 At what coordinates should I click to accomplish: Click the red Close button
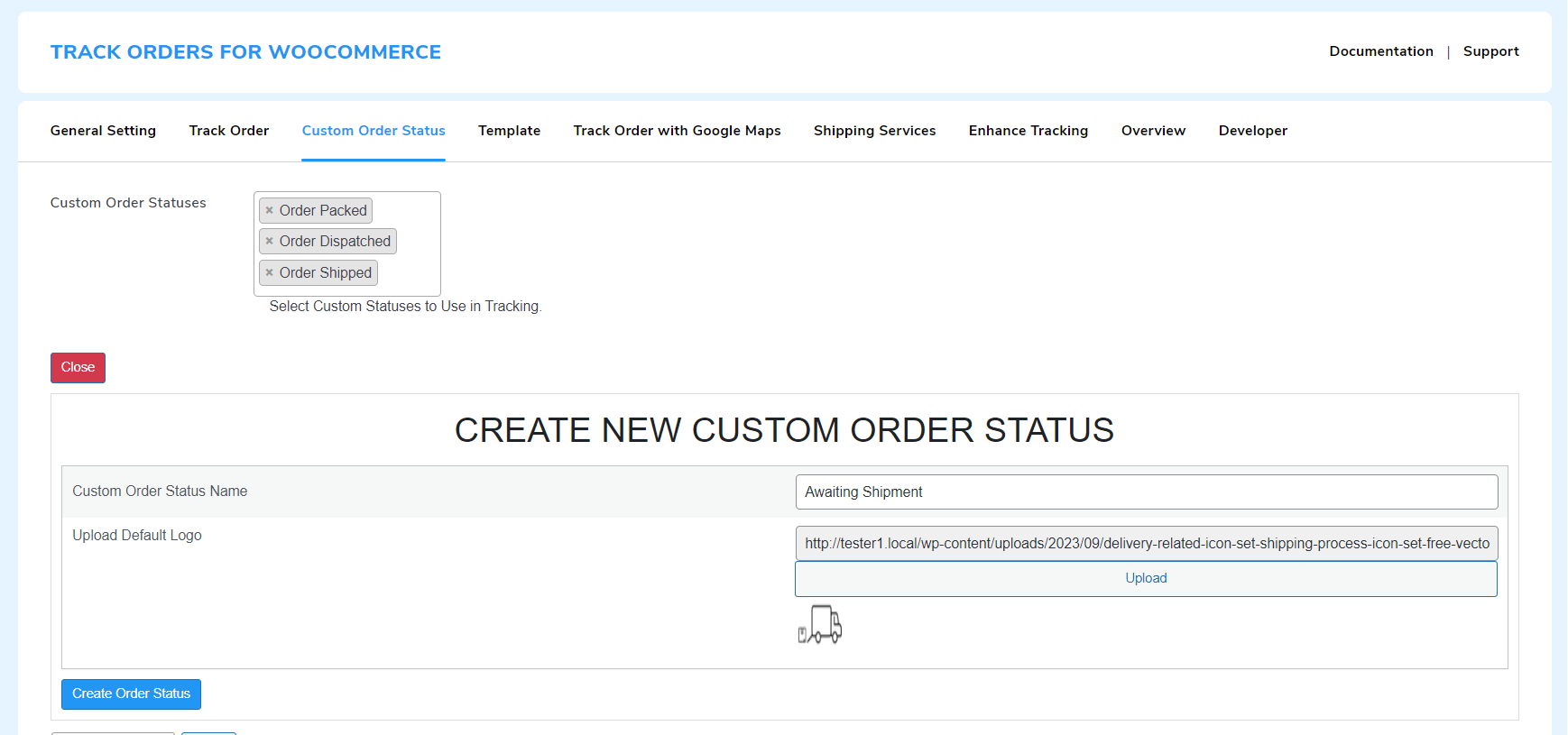tap(78, 367)
